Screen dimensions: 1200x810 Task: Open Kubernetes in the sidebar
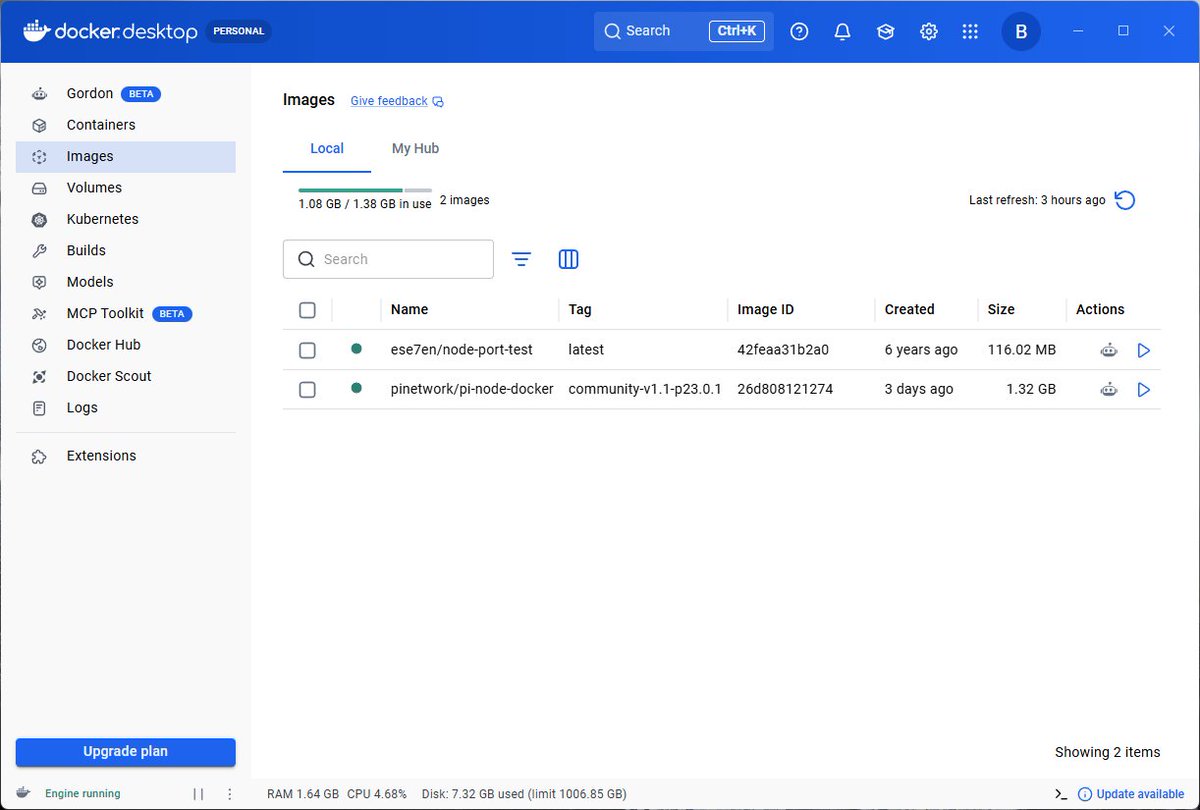pyautogui.click(x=126, y=219)
